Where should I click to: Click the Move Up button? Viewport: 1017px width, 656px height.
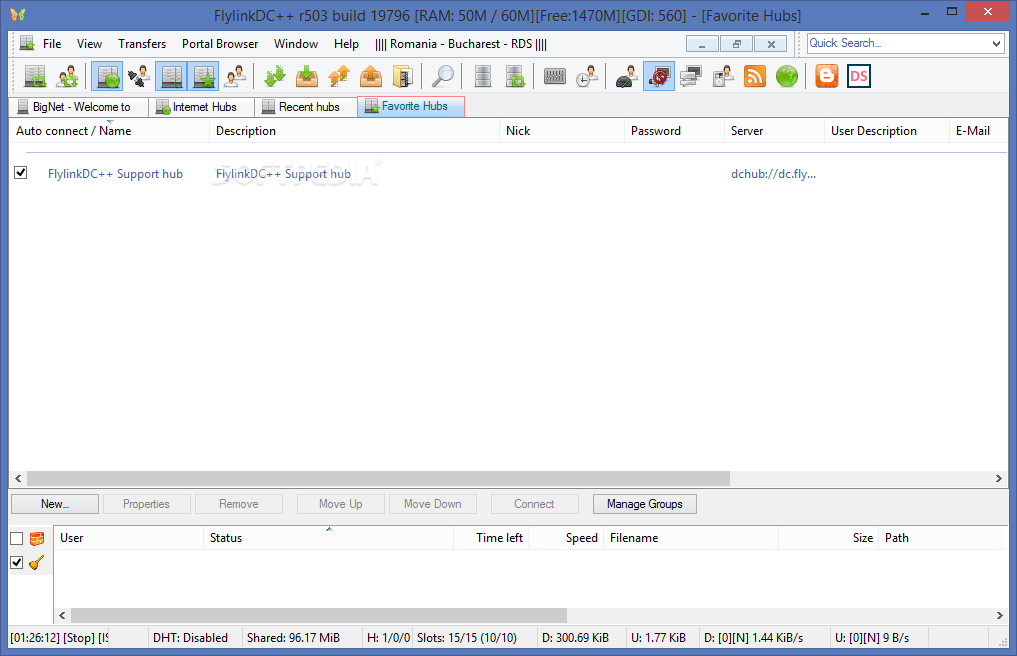coord(341,504)
